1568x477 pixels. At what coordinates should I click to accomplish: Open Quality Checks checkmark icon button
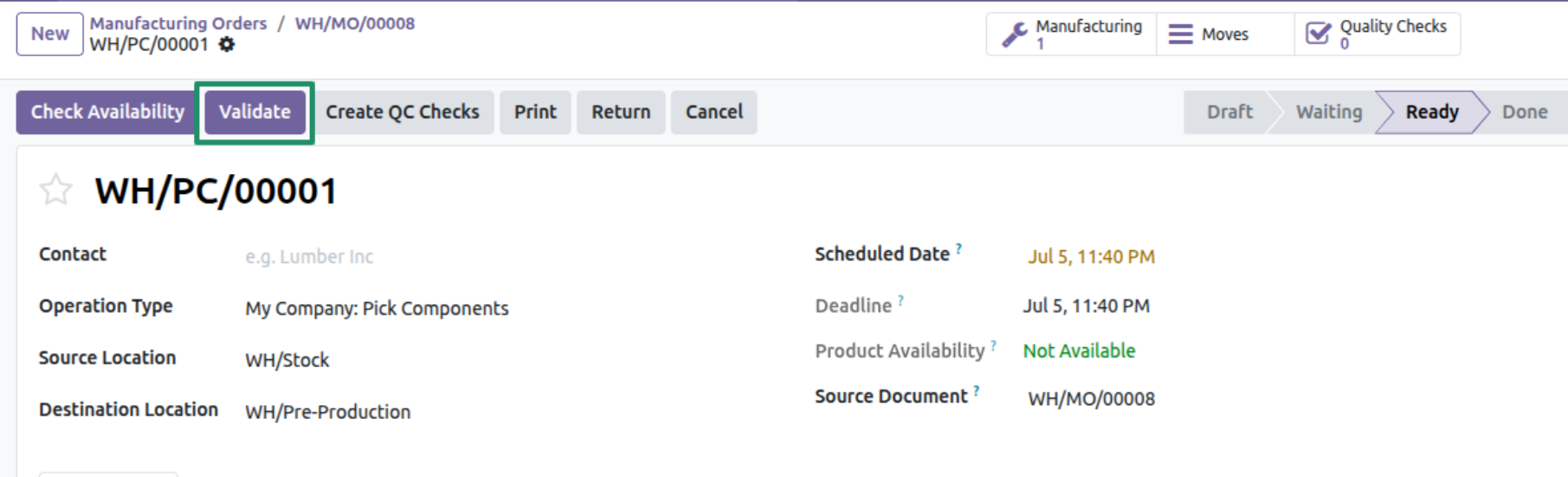[x=1378, y=34]
